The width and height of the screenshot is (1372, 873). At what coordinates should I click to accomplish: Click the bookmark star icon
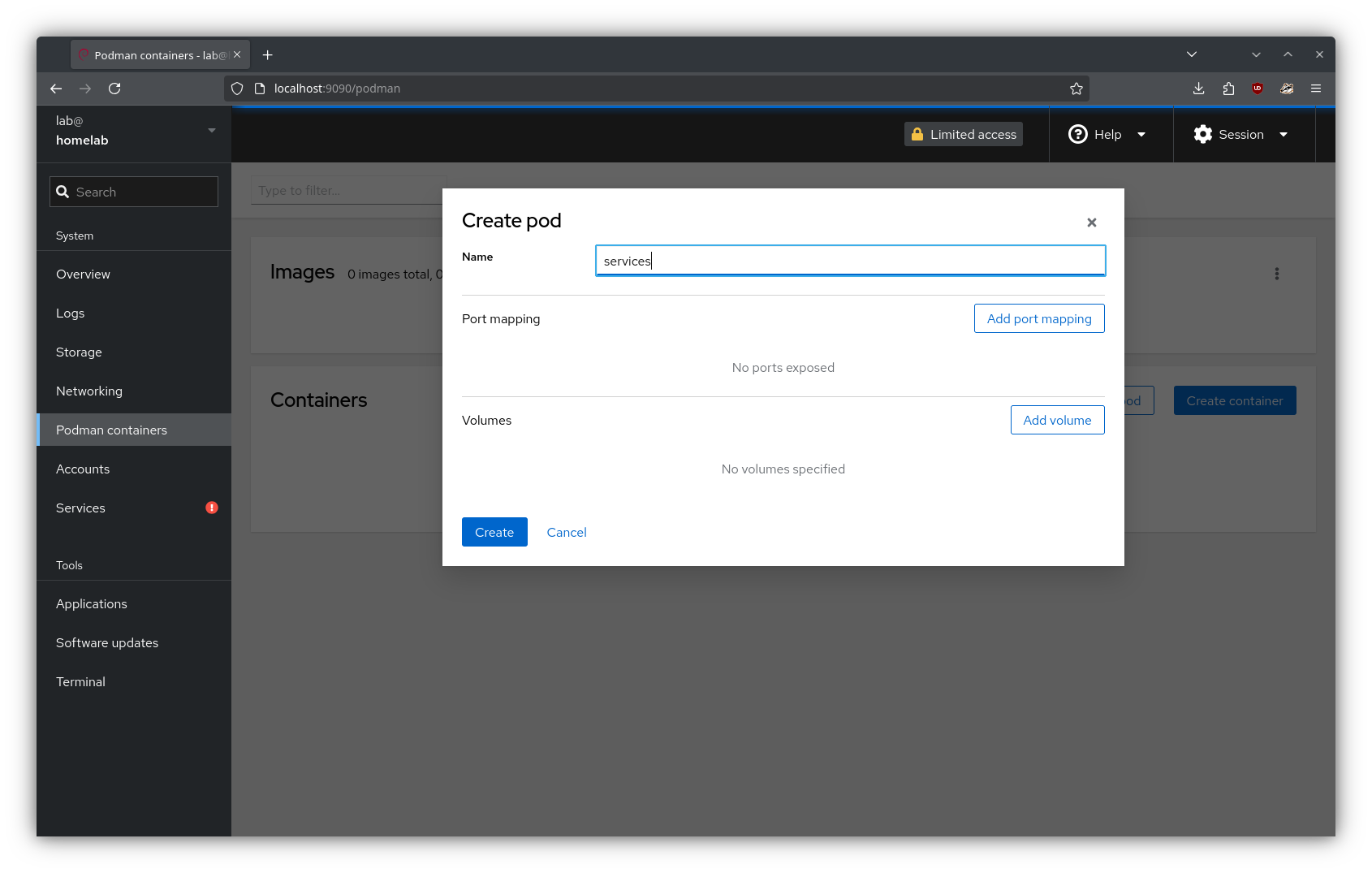(x=1076, y=89)
